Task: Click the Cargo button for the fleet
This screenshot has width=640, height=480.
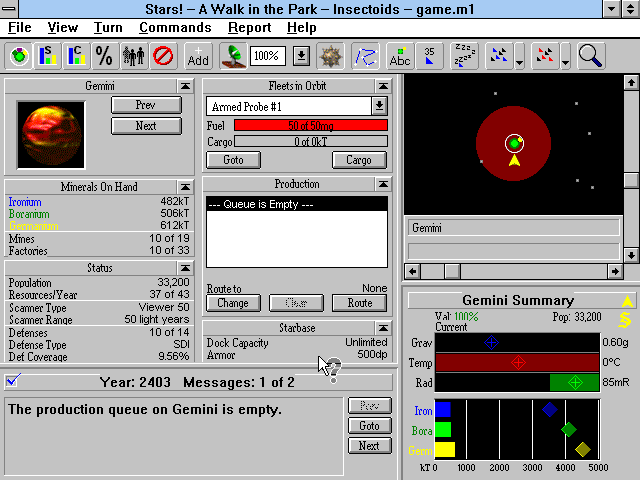Action: [359, 160]
